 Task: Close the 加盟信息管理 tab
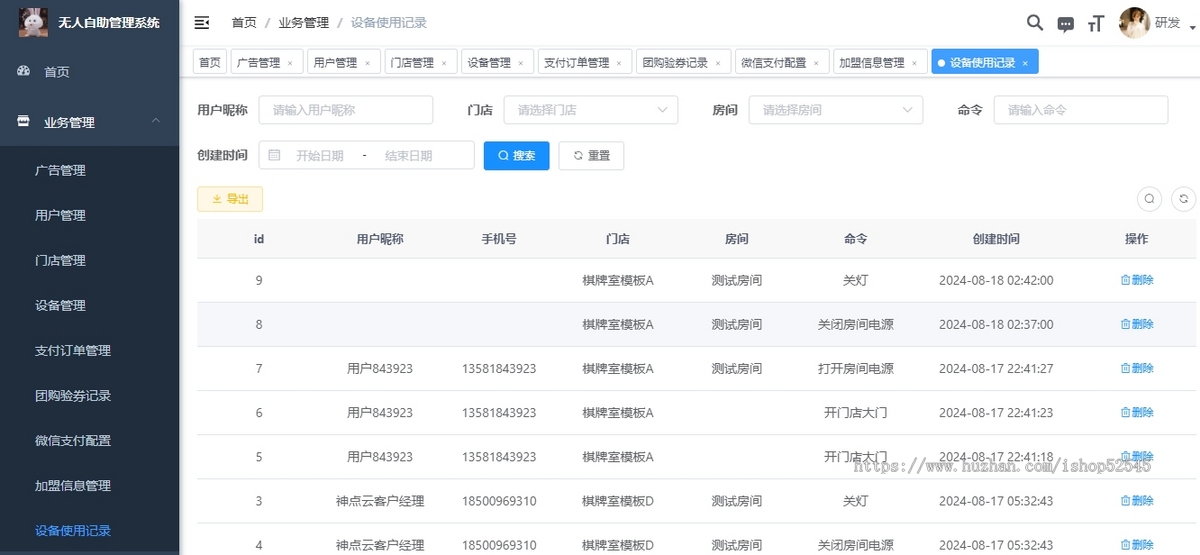point(914,63)
